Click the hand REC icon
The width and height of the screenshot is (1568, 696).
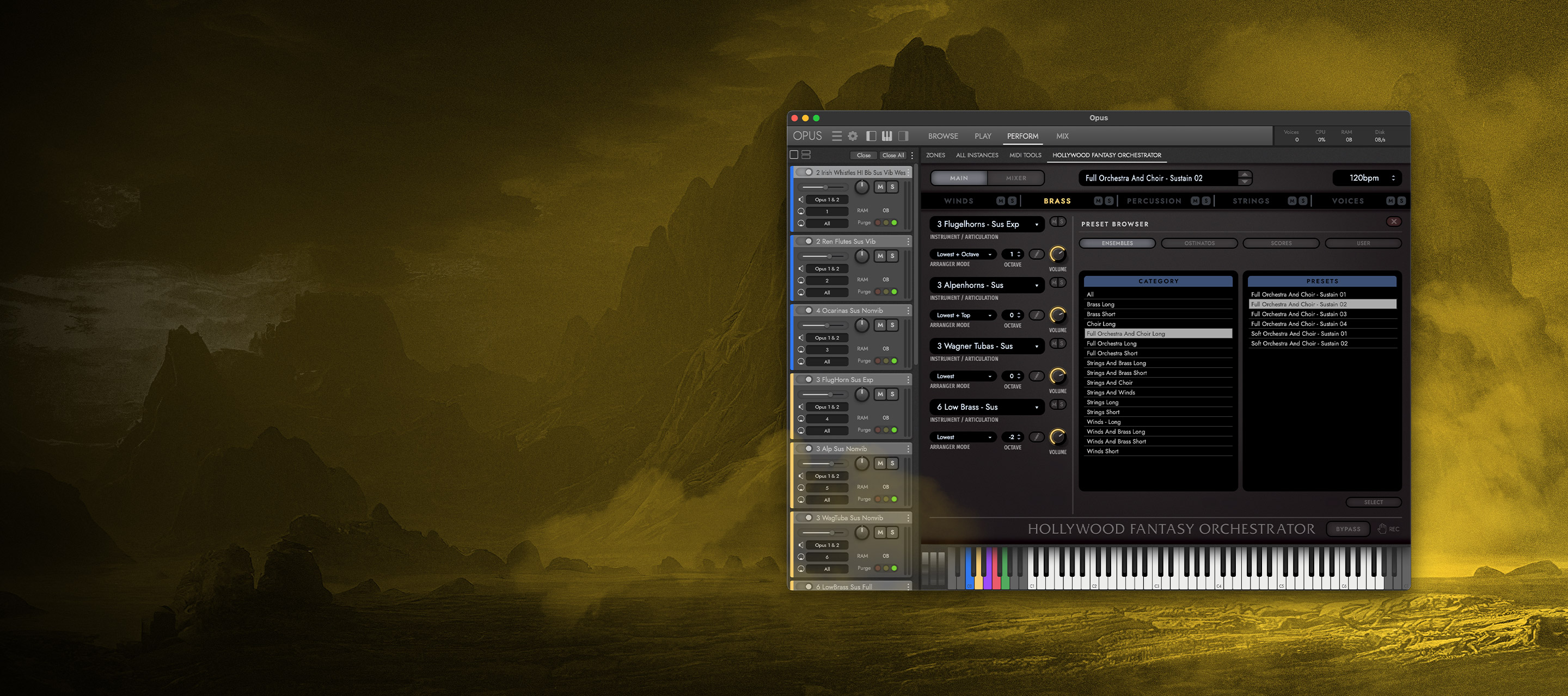point(1382,529)
